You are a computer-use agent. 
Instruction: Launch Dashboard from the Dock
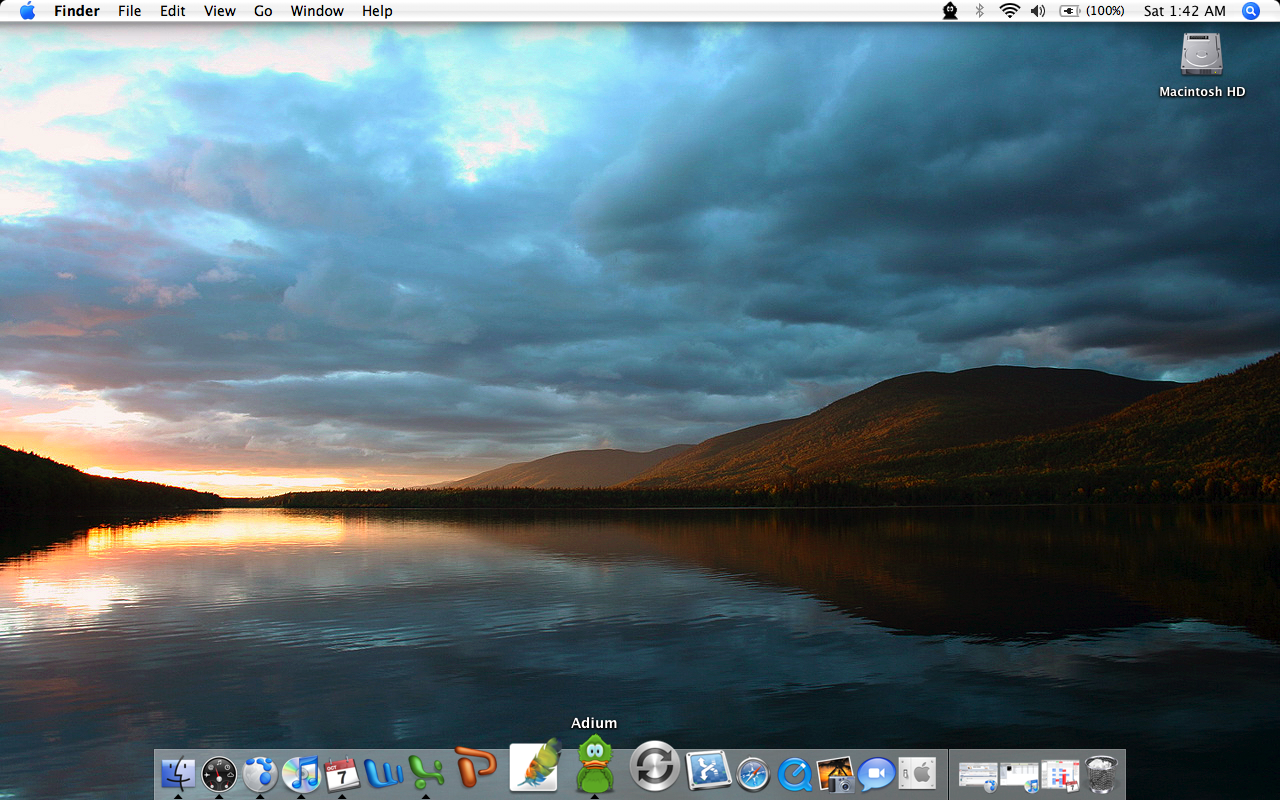(x=219, y=774)
